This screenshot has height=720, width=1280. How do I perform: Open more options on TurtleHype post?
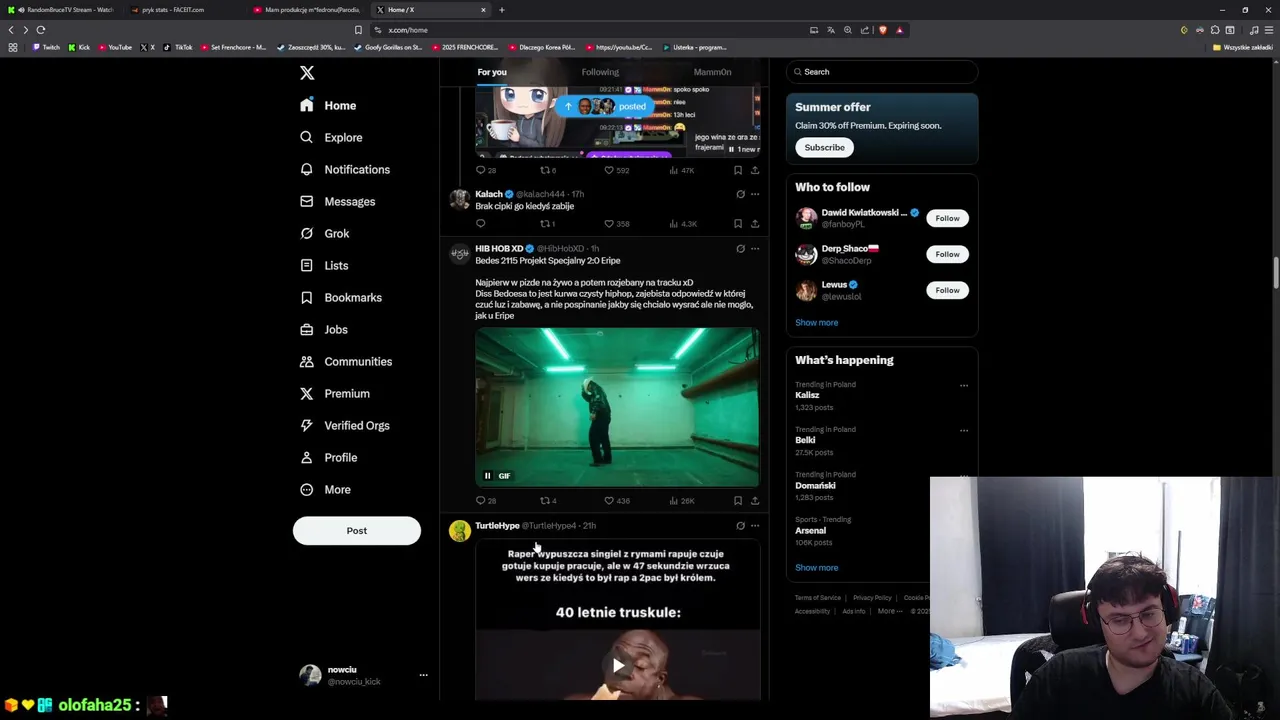tap(755, 526)
